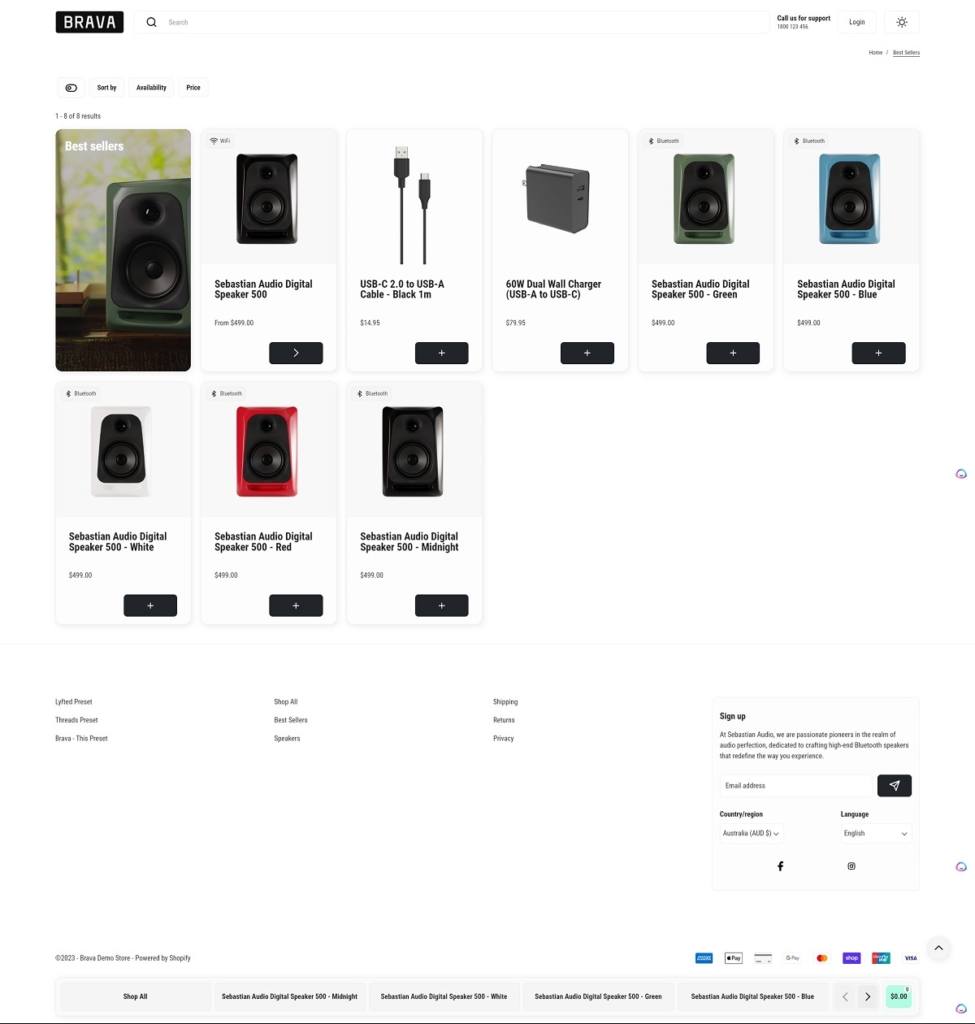Expand the Price filter
This screenshot has width=975, height=1024.
point(193,88)
